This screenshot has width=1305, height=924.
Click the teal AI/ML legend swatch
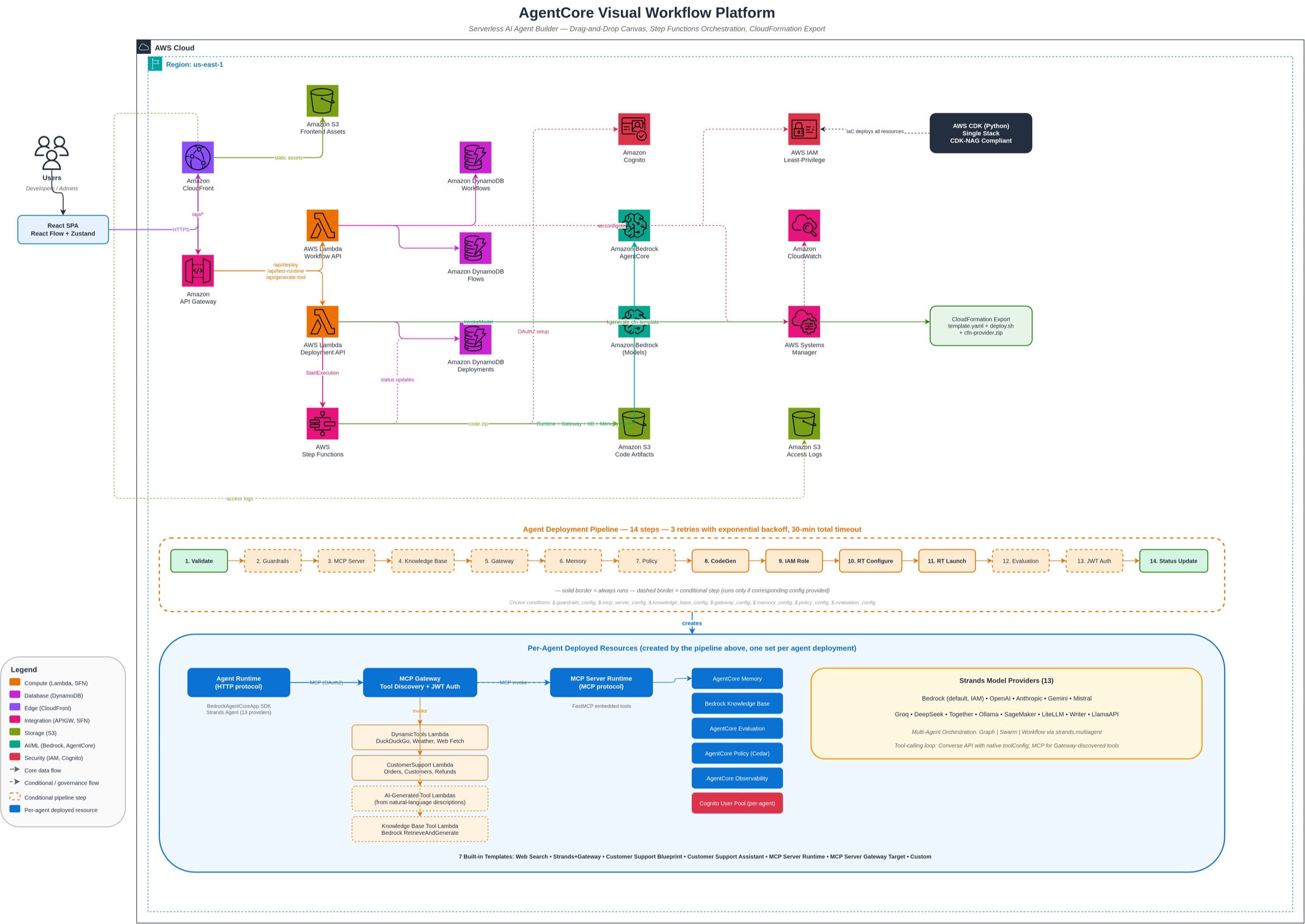(15, 744)
